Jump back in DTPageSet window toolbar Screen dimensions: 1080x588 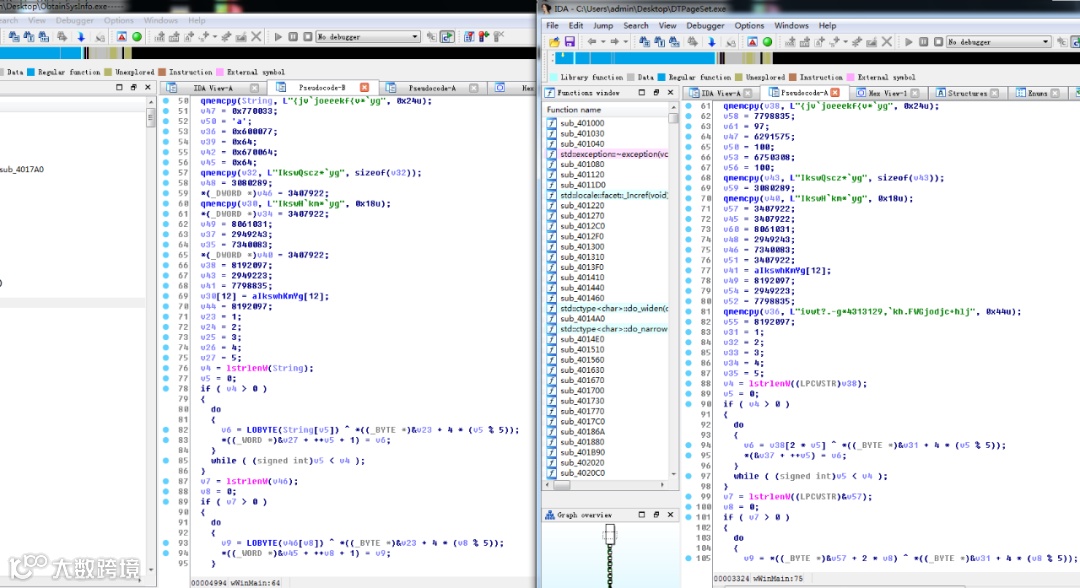coord(591,42)
